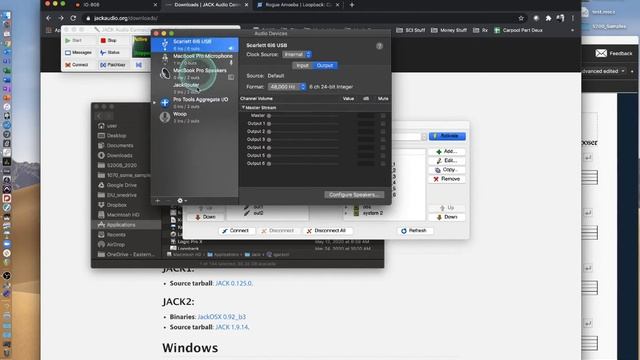Viewport: 640px width, 360px height.
Task: Open JACK Messages window
Action: tap(78, 53)
